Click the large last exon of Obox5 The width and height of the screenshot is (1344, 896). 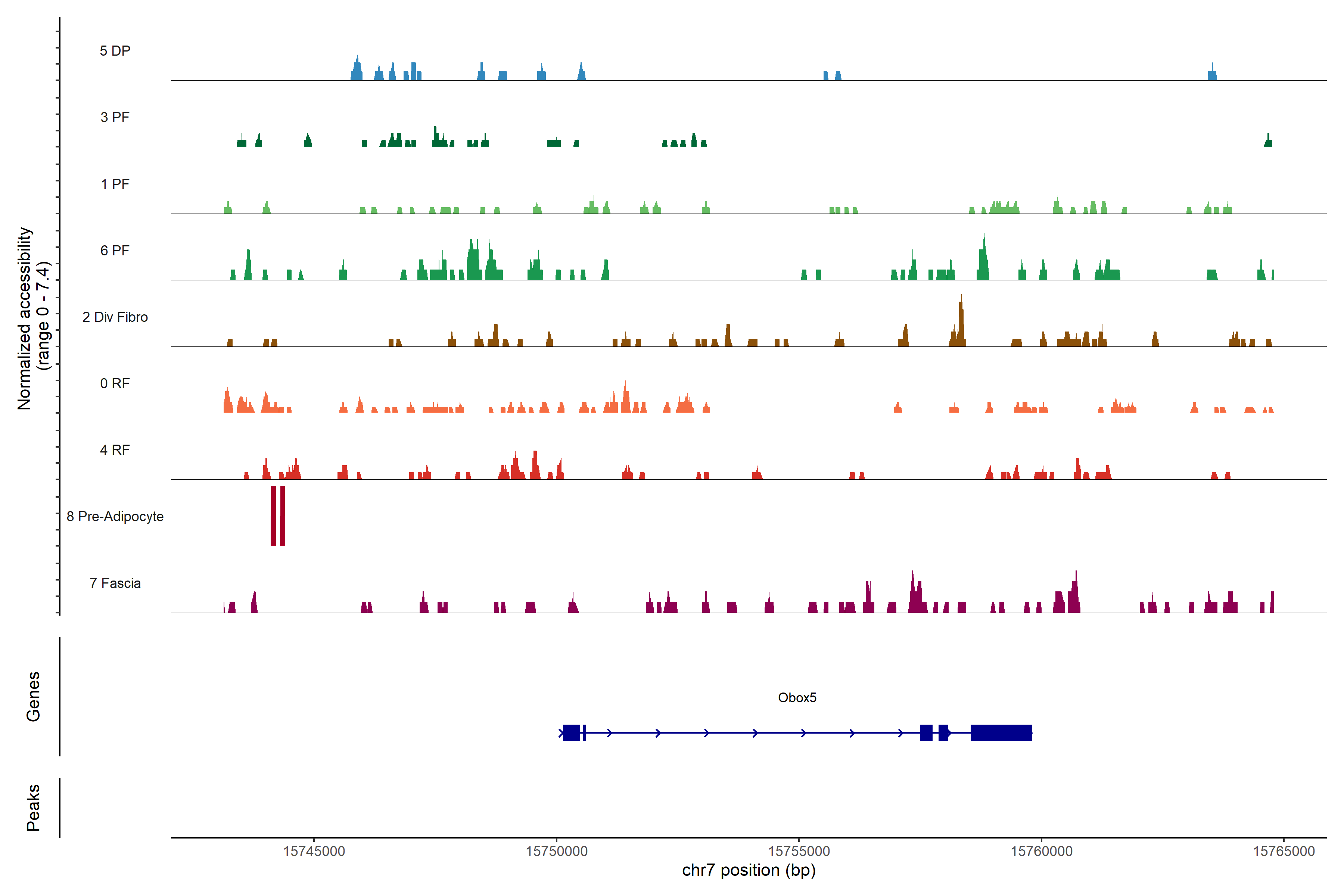[1001, 732]
